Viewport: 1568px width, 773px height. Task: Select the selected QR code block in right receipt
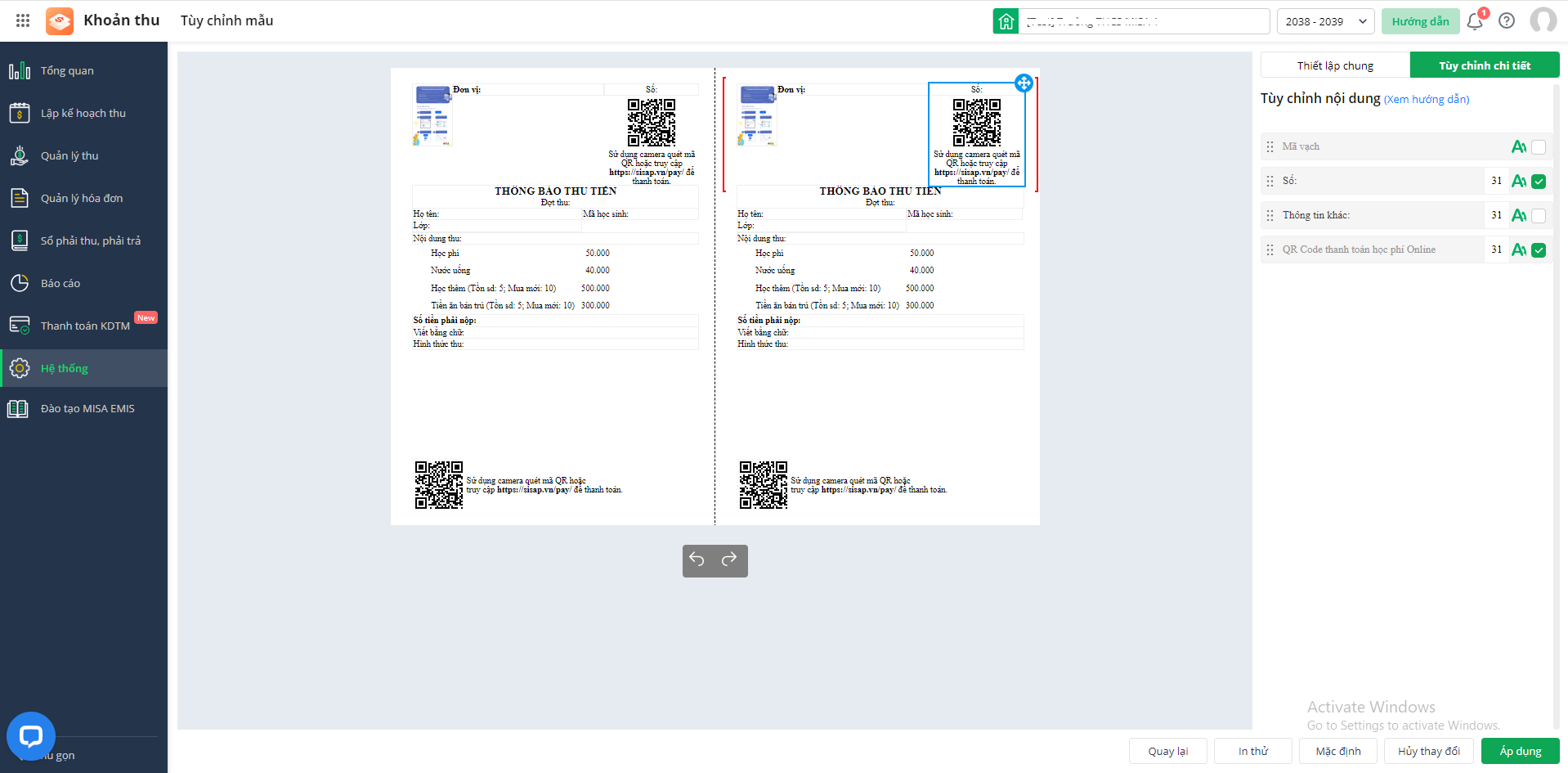click(977, 134)
